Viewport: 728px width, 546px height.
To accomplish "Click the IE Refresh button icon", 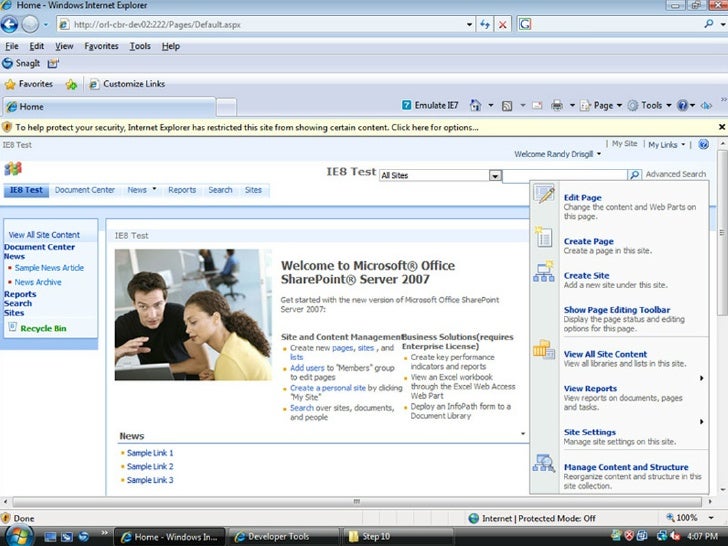I will (x=485, y=24).
